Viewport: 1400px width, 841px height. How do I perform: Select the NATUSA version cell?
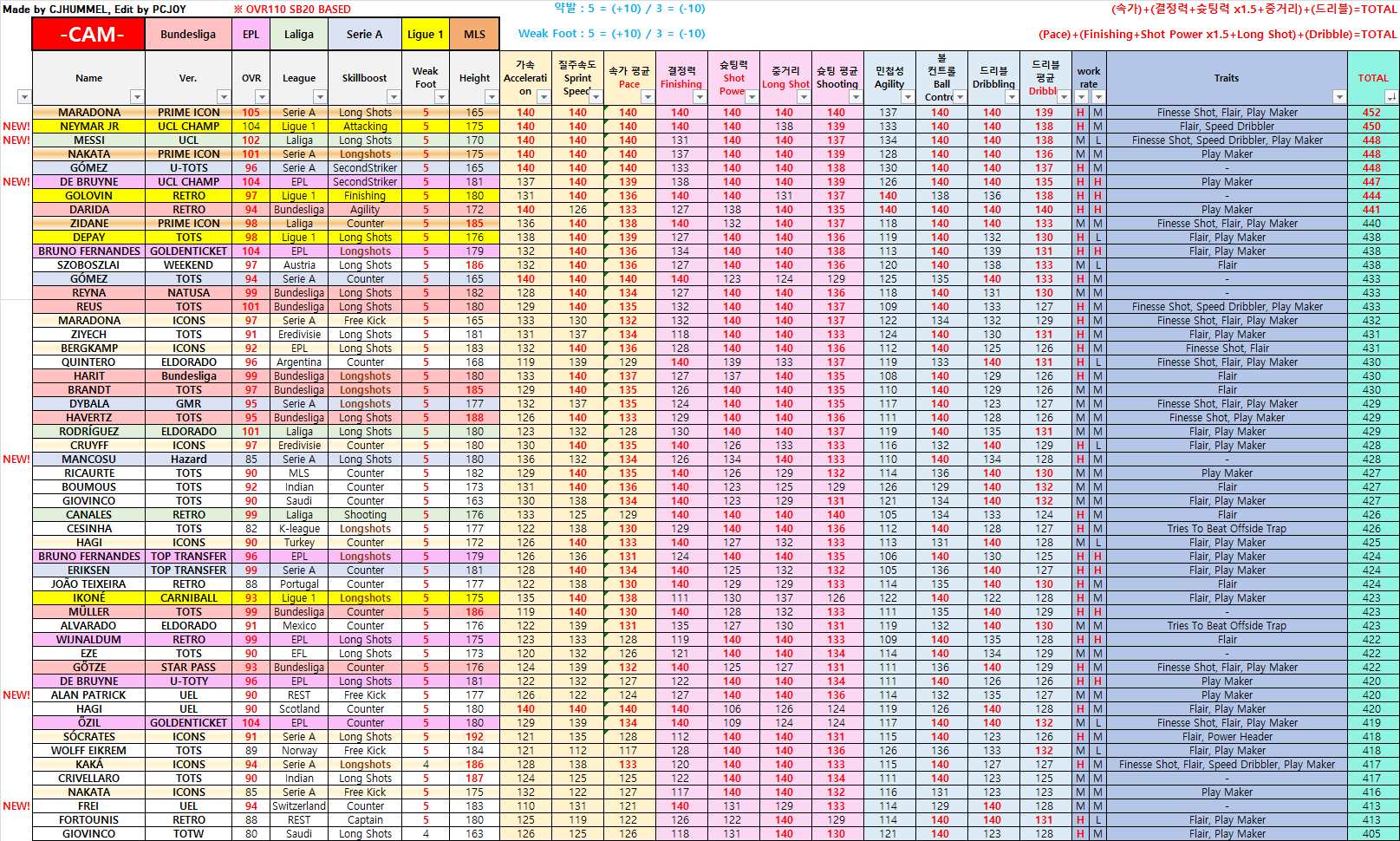(x=188, y=293)
